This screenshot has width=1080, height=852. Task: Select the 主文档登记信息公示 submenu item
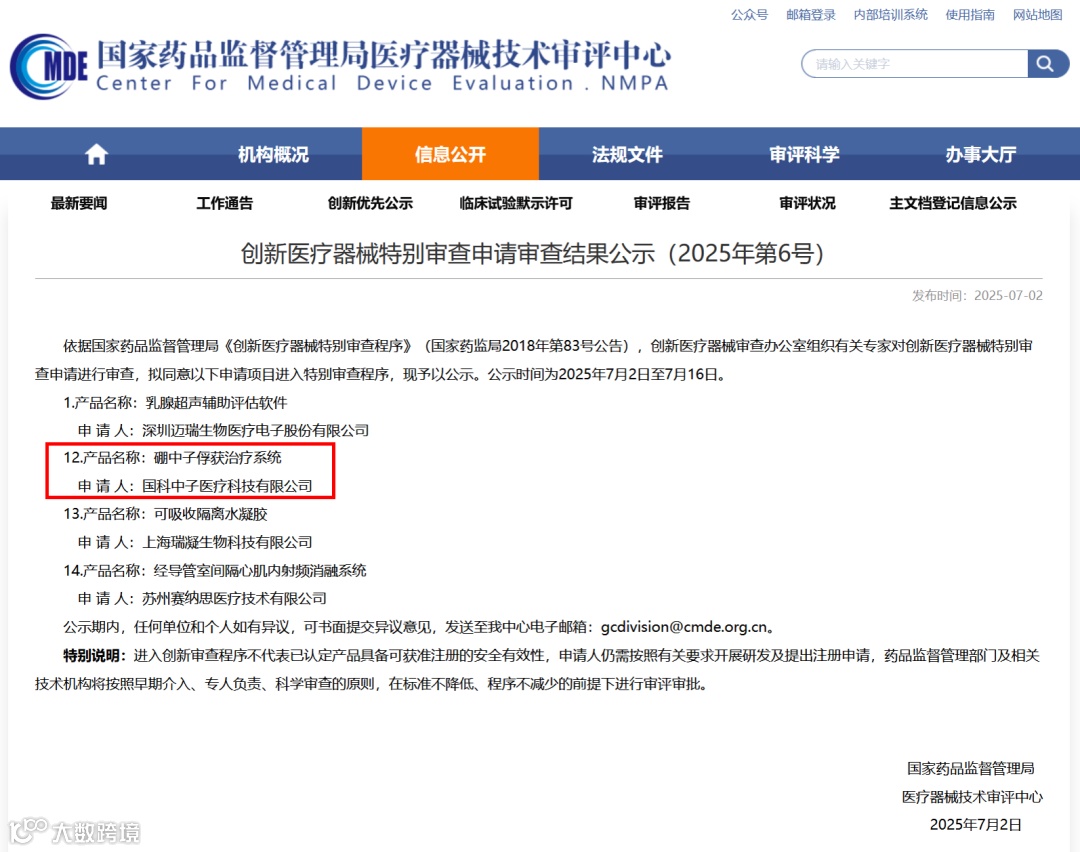point(953,203)
